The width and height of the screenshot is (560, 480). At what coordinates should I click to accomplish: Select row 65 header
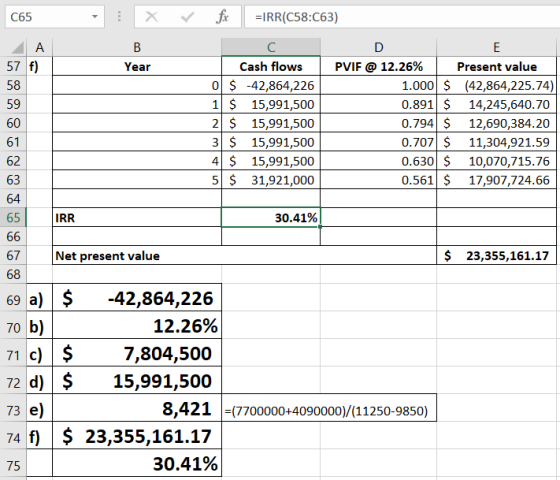[13, 218]
